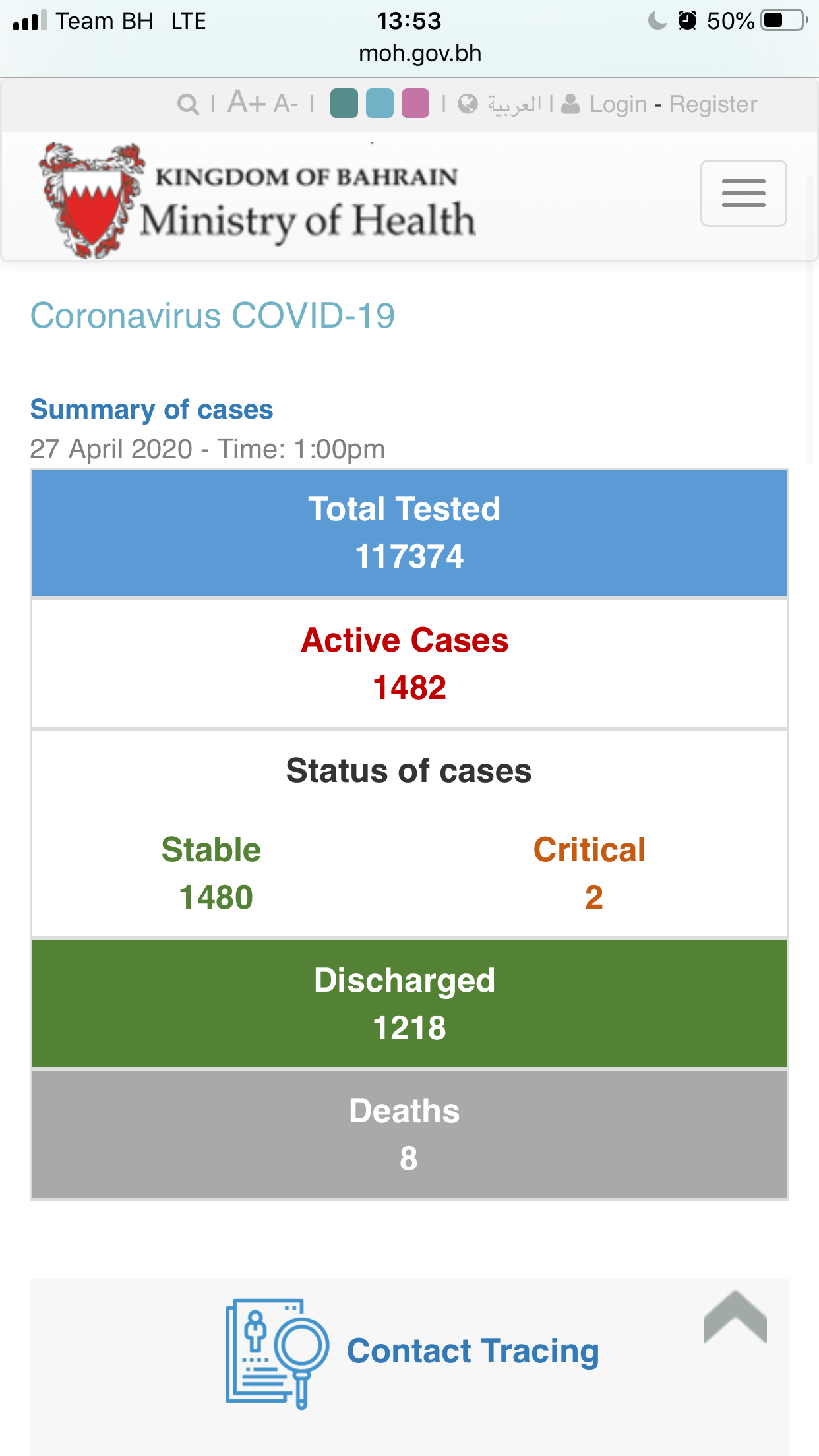Select the dark teal color theme
Image resolution: width=819 pixels, height=1456 pixels.
pyautogui.click(x=344, y=104)
